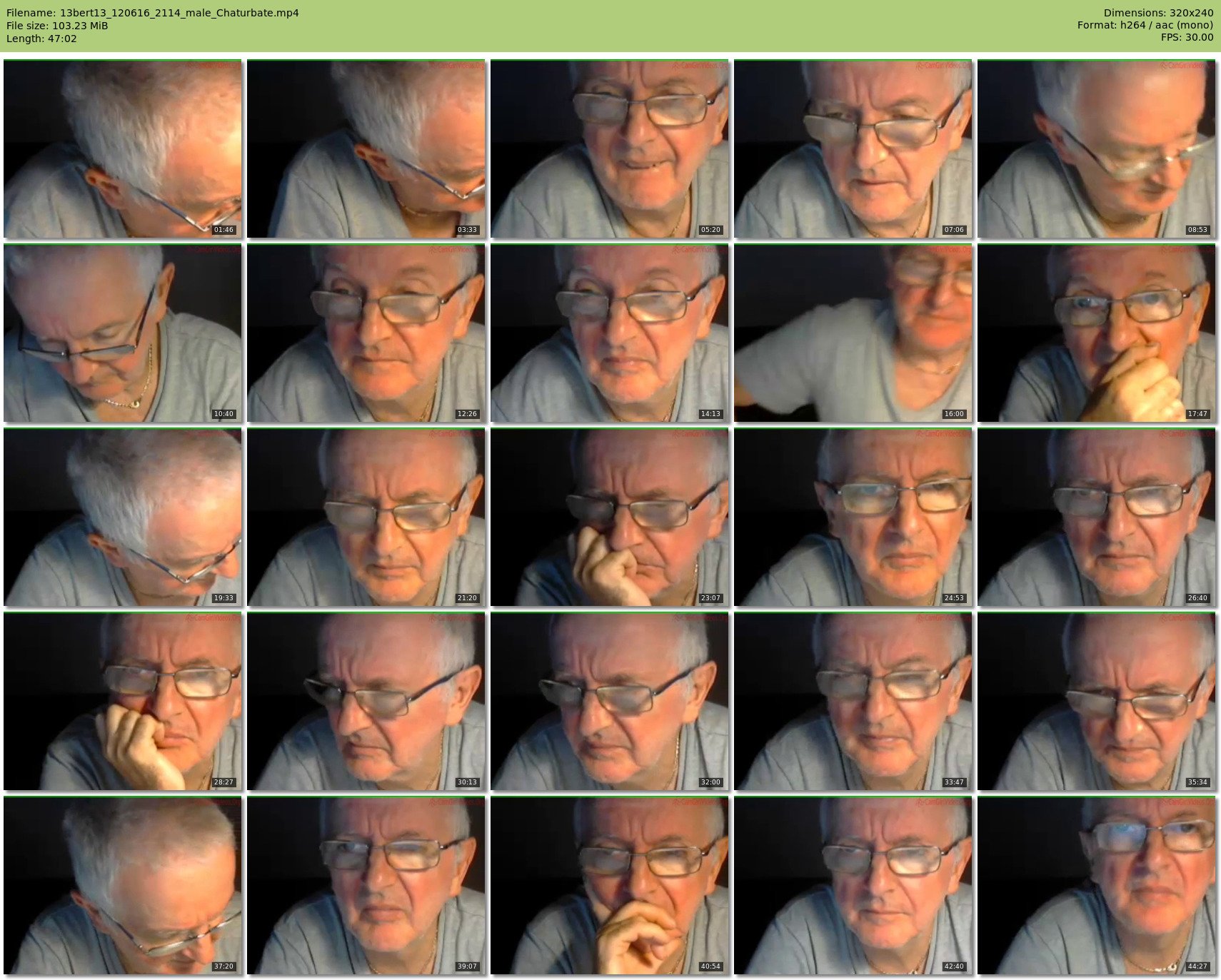Screen dimensions: 1221x980
Task: Click the frame marked 37:20
Action: pyautogui.click(x=123, y=885)
